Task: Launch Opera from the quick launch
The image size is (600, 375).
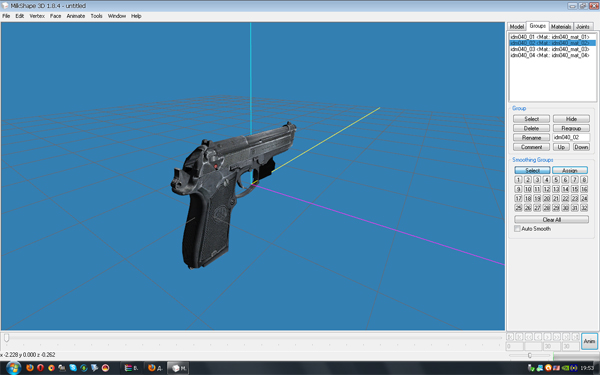Action: tap(41, 368)
